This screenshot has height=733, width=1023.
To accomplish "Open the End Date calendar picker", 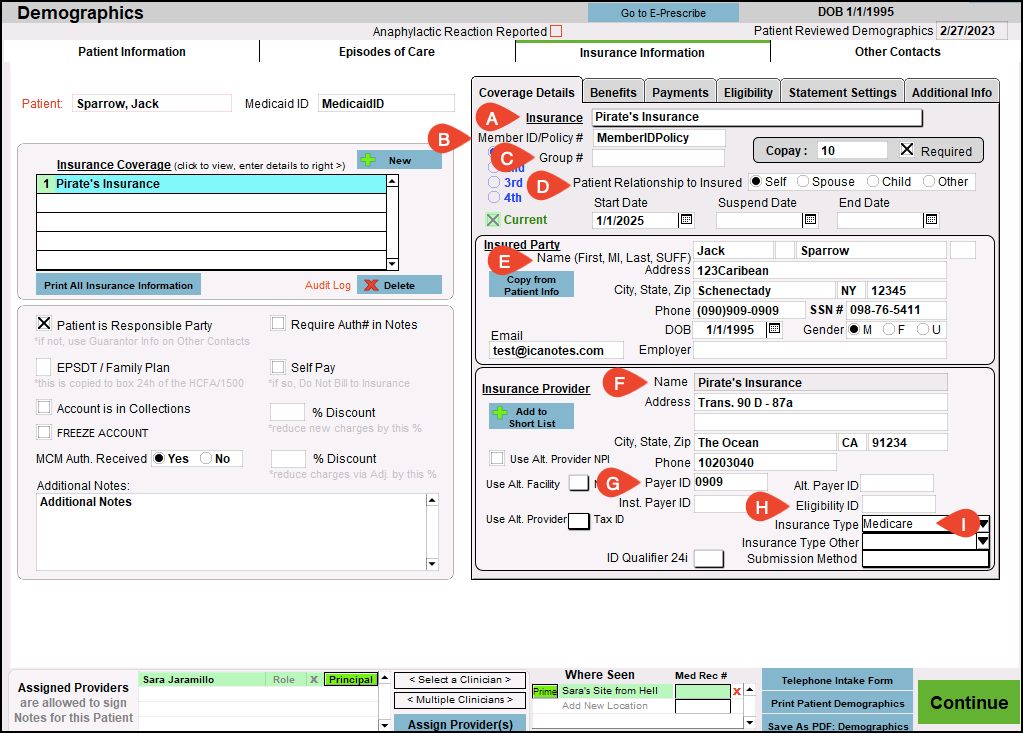I will pyautogui.click(x=931, y=220).
